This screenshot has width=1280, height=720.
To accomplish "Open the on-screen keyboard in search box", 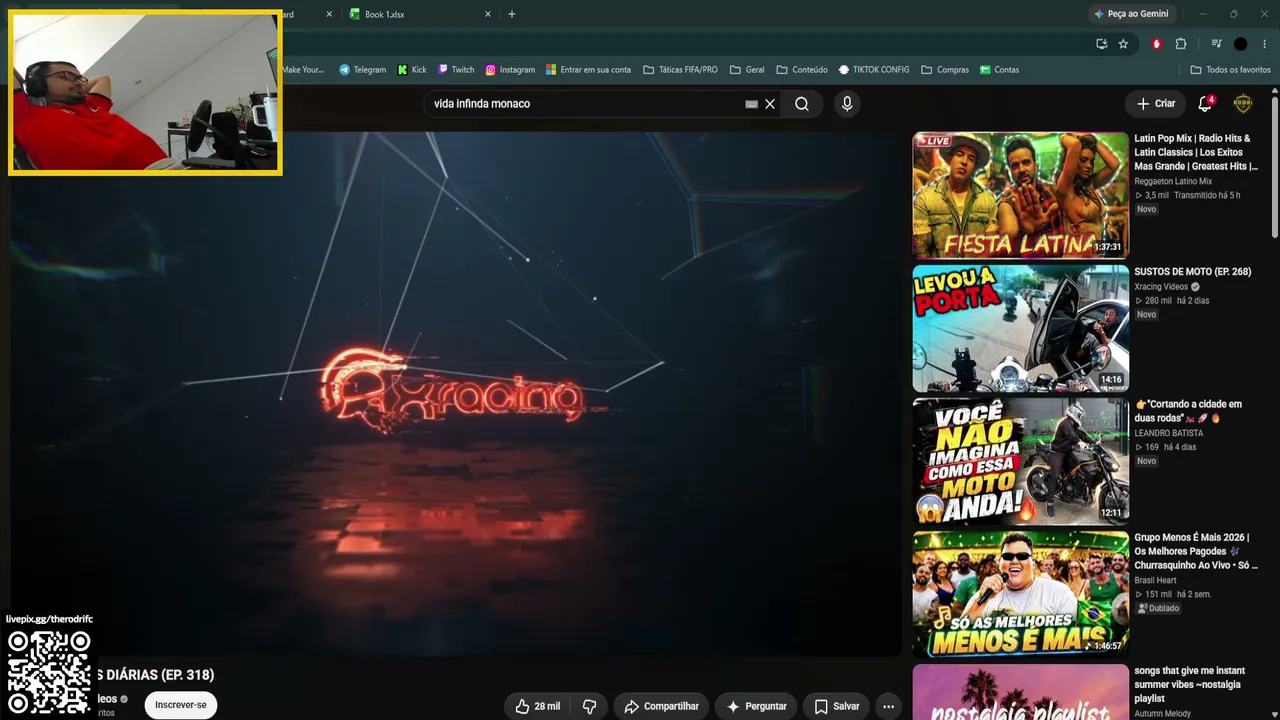I will pos(751,104).
